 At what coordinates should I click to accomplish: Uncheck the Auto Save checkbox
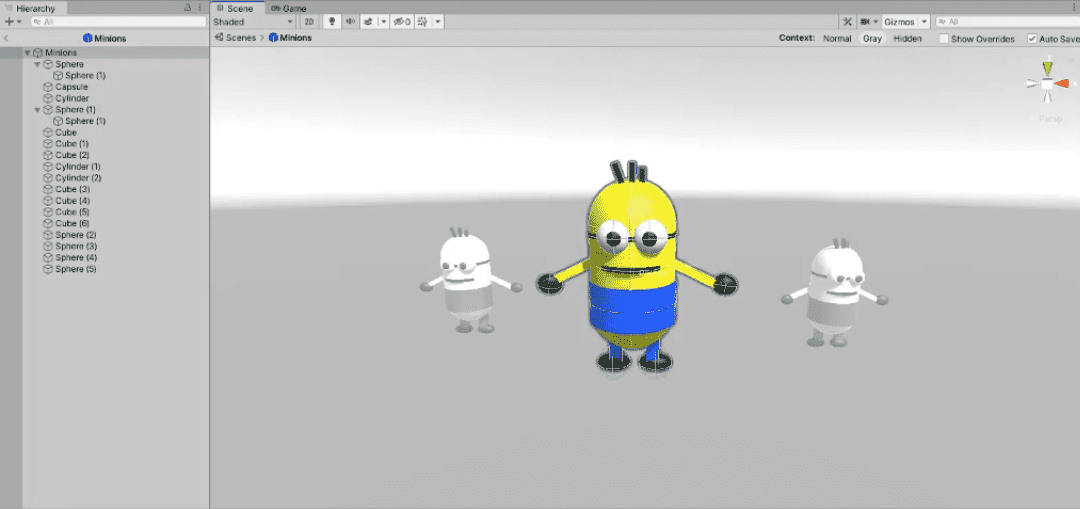click(1032, 39)
